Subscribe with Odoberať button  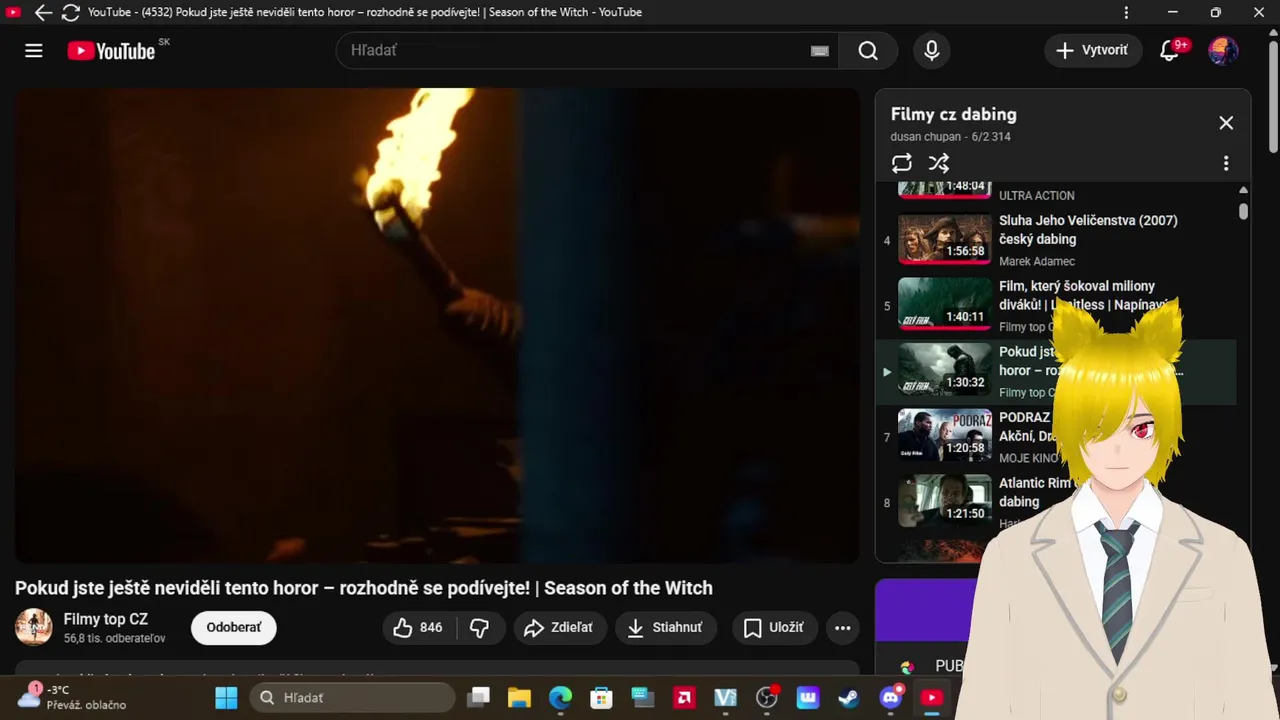(234, 628)
